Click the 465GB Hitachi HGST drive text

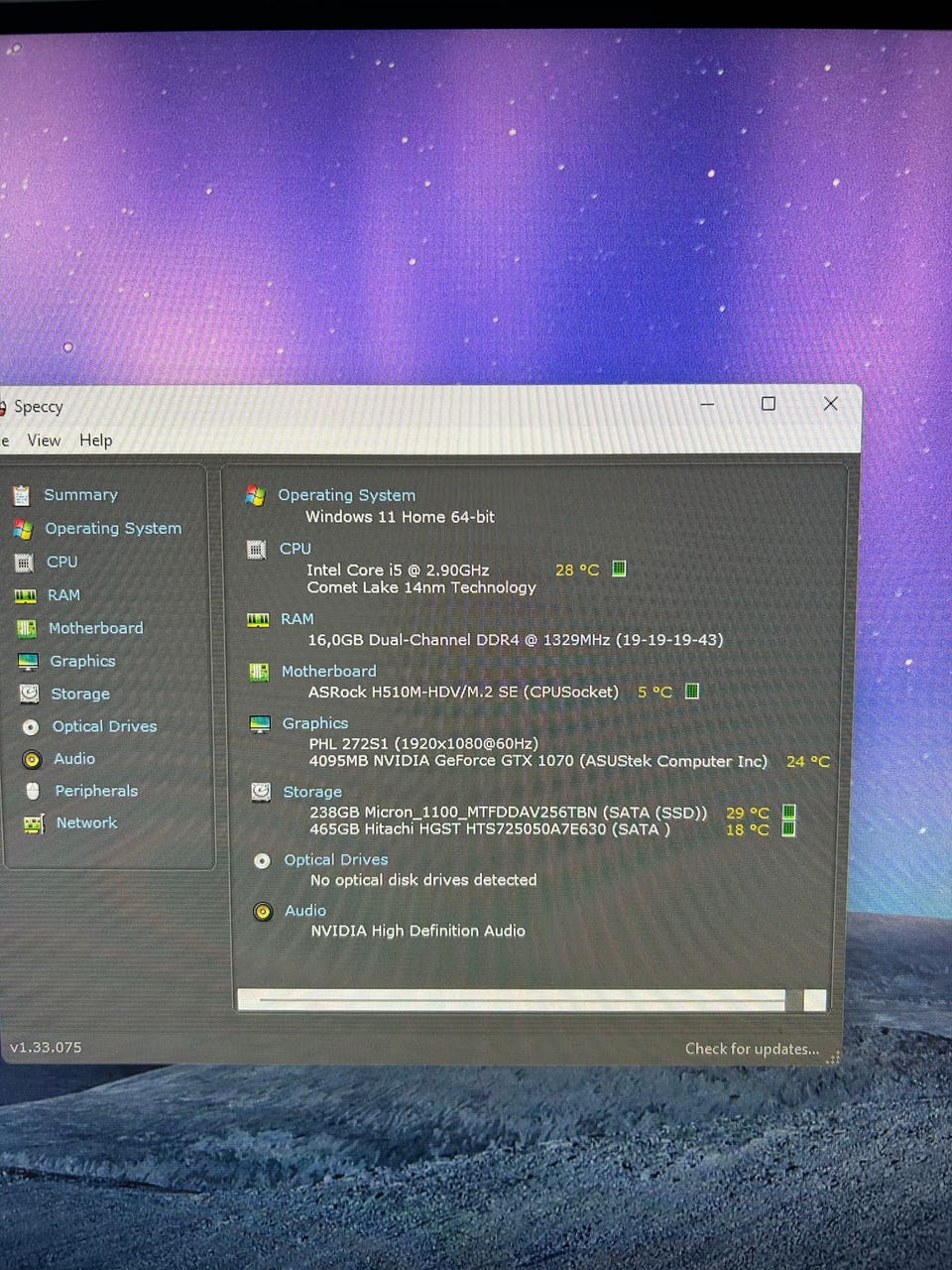click(x=490, y=829)
